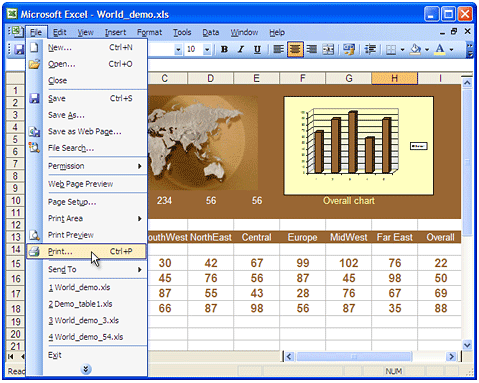
Task: Open the View menu
Action: [x=85, y=32]
